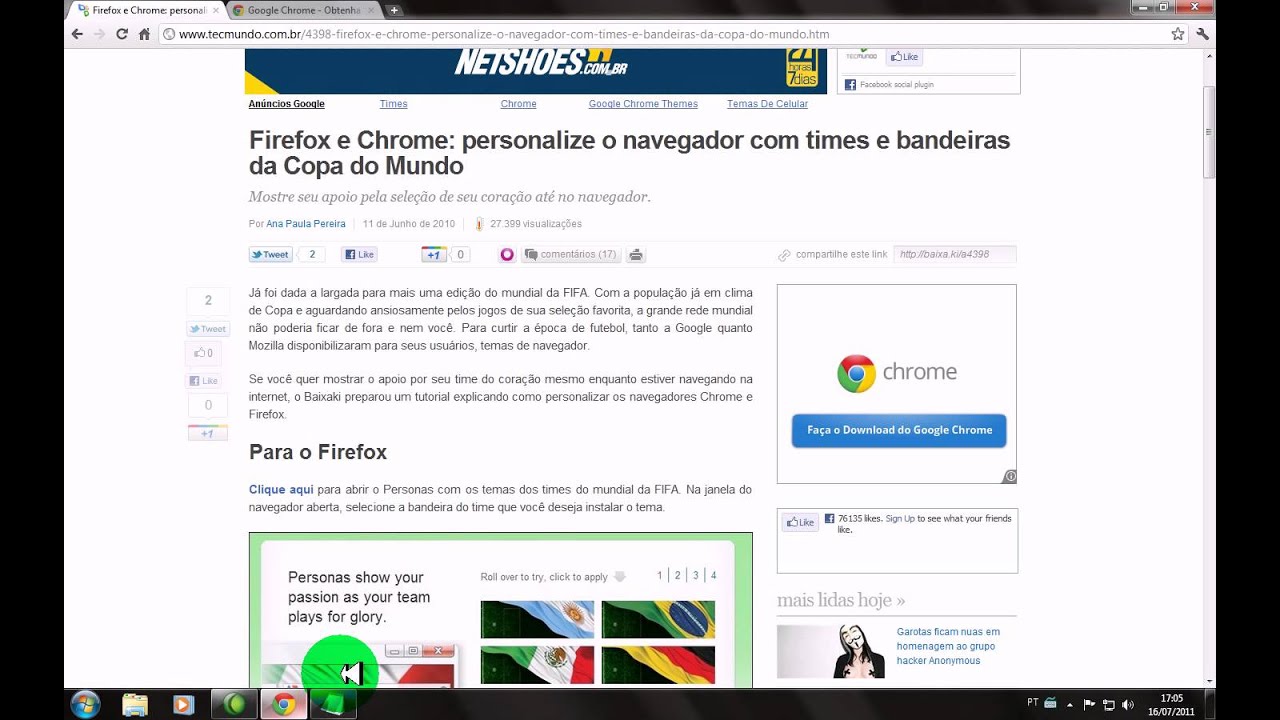Click the printer icon to print article
Image resolution: width=1280 pixels, height=720 pixels.
click(635, 255)
